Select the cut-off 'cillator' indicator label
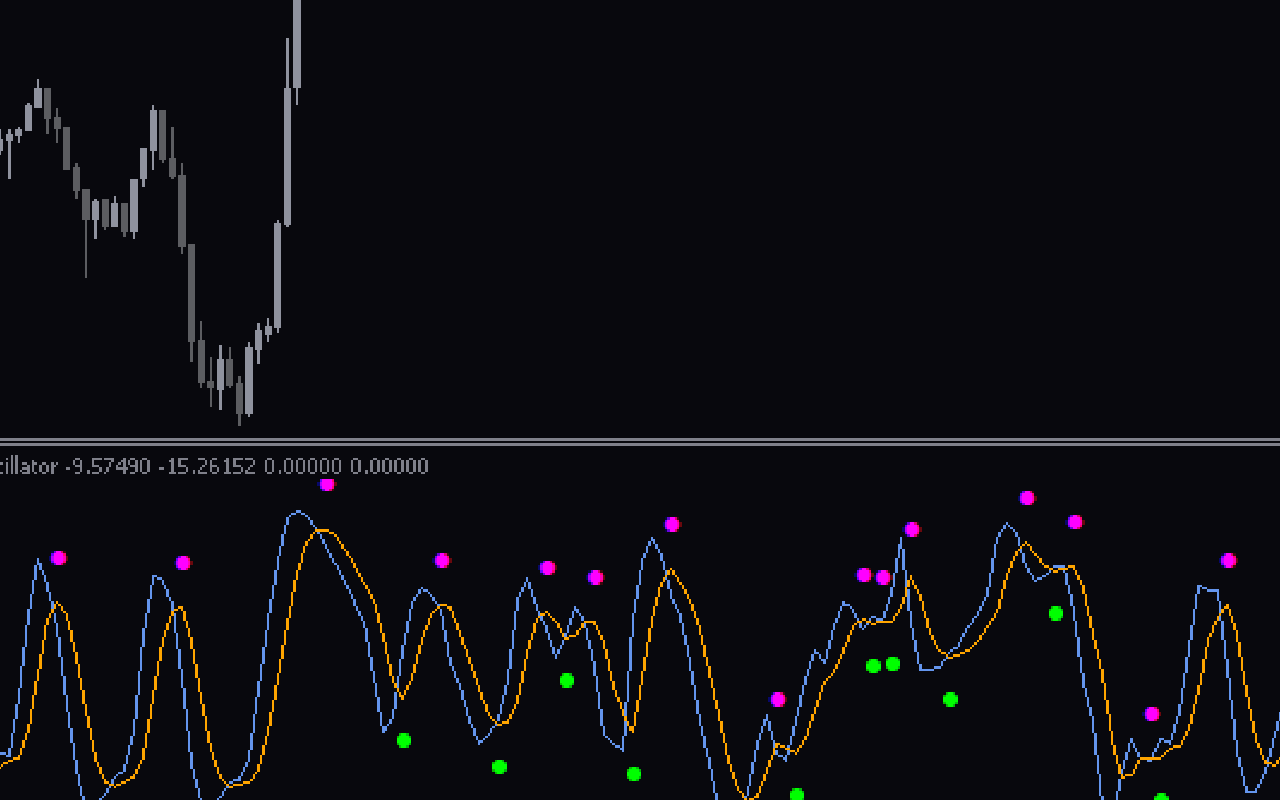 point(28,466)
